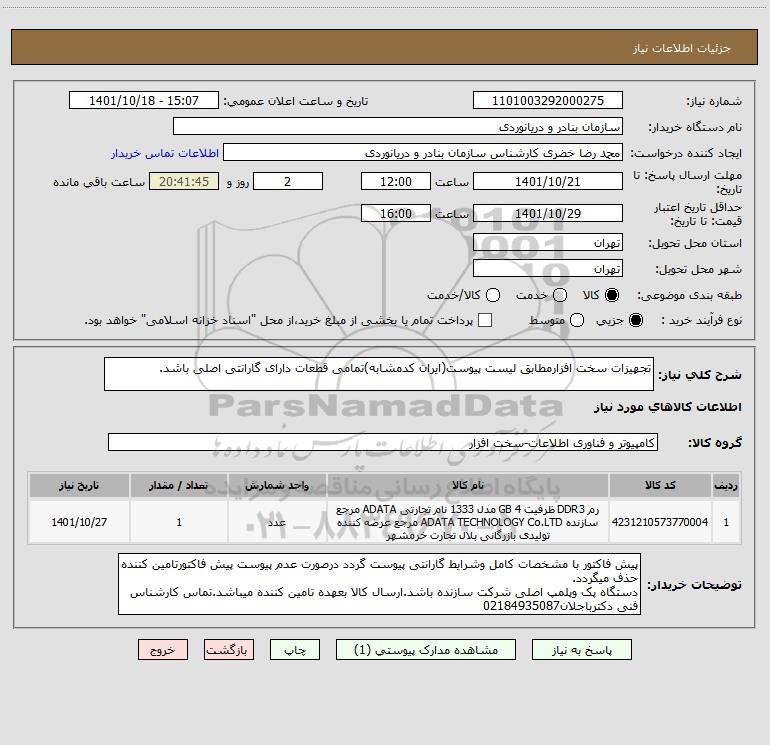The image size is (770, 745).
Task: Click the شماره نیاز field 1101003292000275
Action: tap(548, 101)
